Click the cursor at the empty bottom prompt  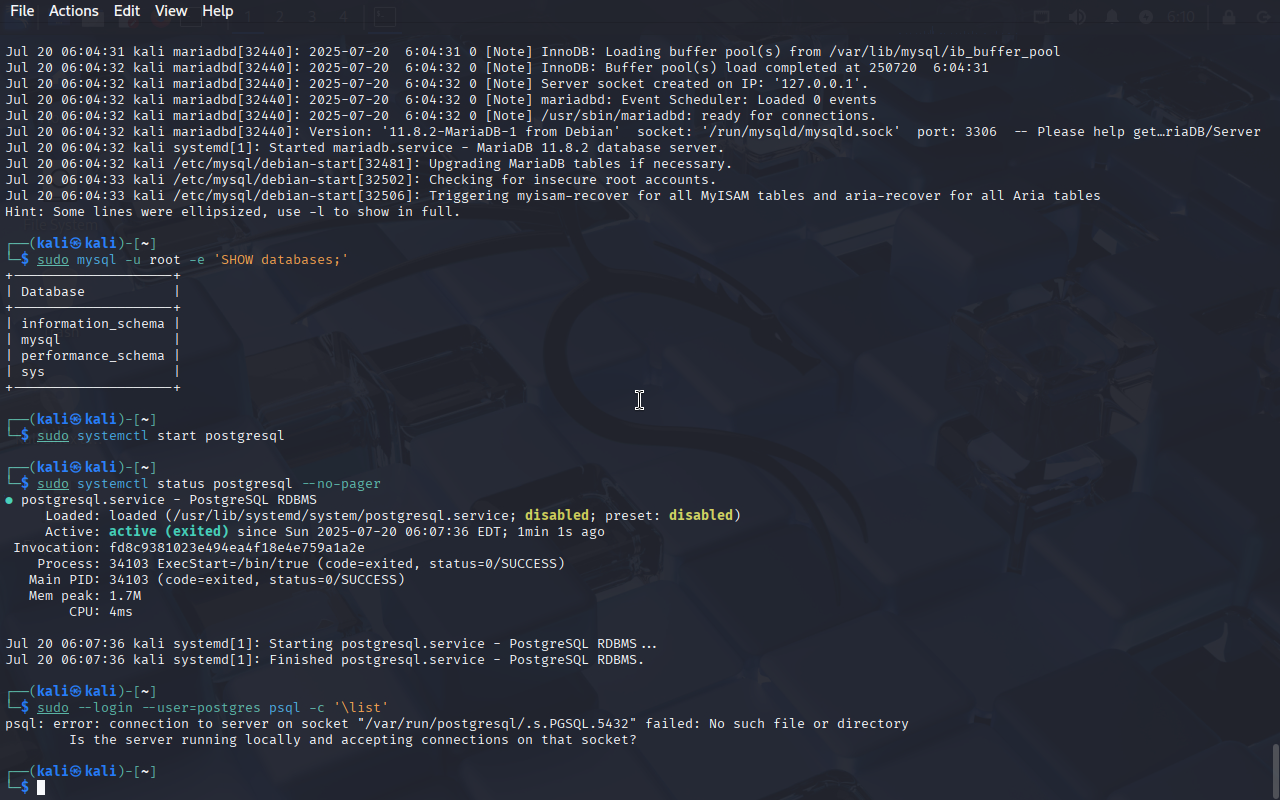tap(41, 788)
